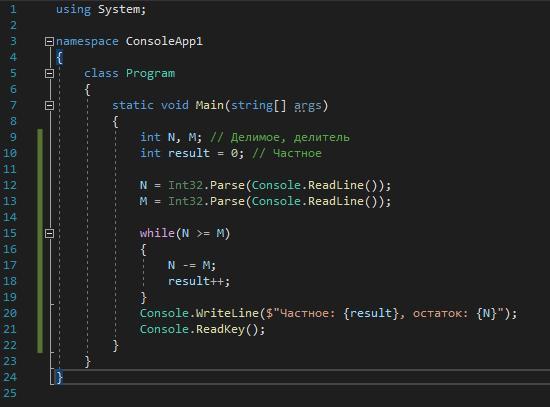Click the WriteLine method name
Screen dimensions: 550x407
(227, 313)
